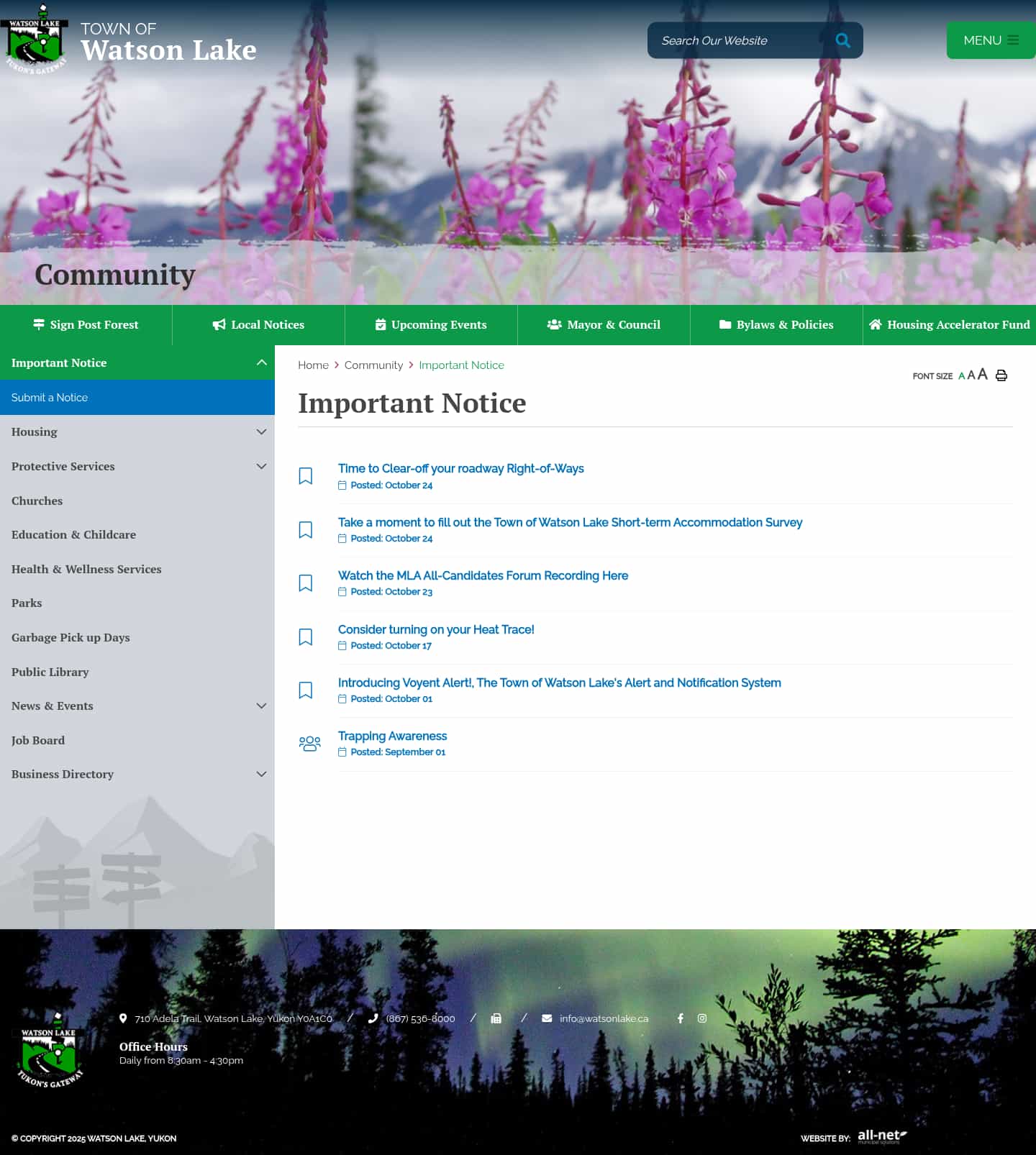This screenshot has width=1036, height=1155.
Task: Expand the News & Events chevron
Action: pos(261,706)
